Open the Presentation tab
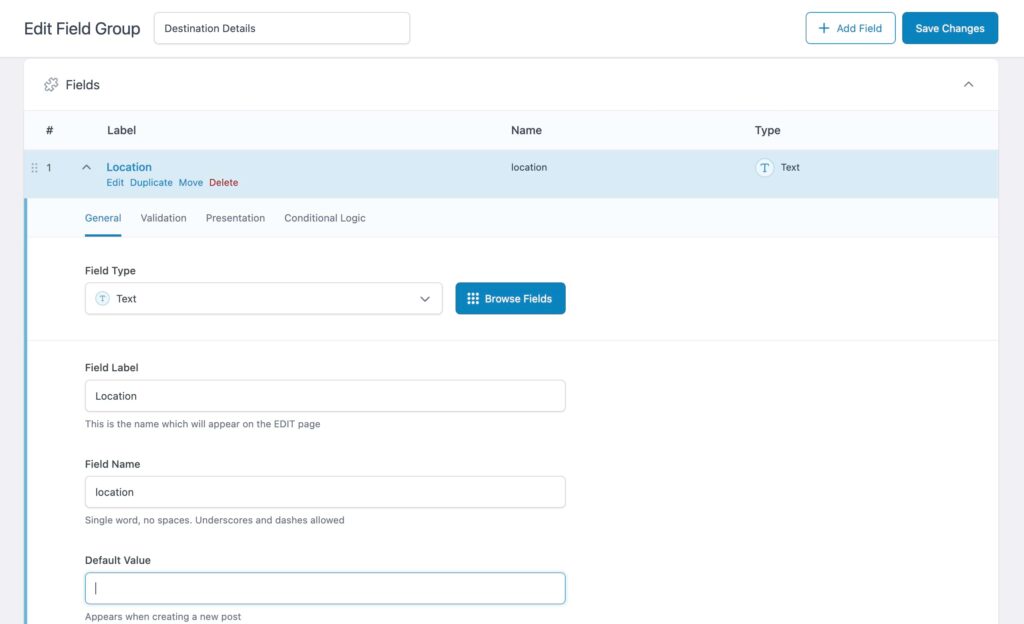1024x624 pixels. pyautogui.click(x=235, y=218)
